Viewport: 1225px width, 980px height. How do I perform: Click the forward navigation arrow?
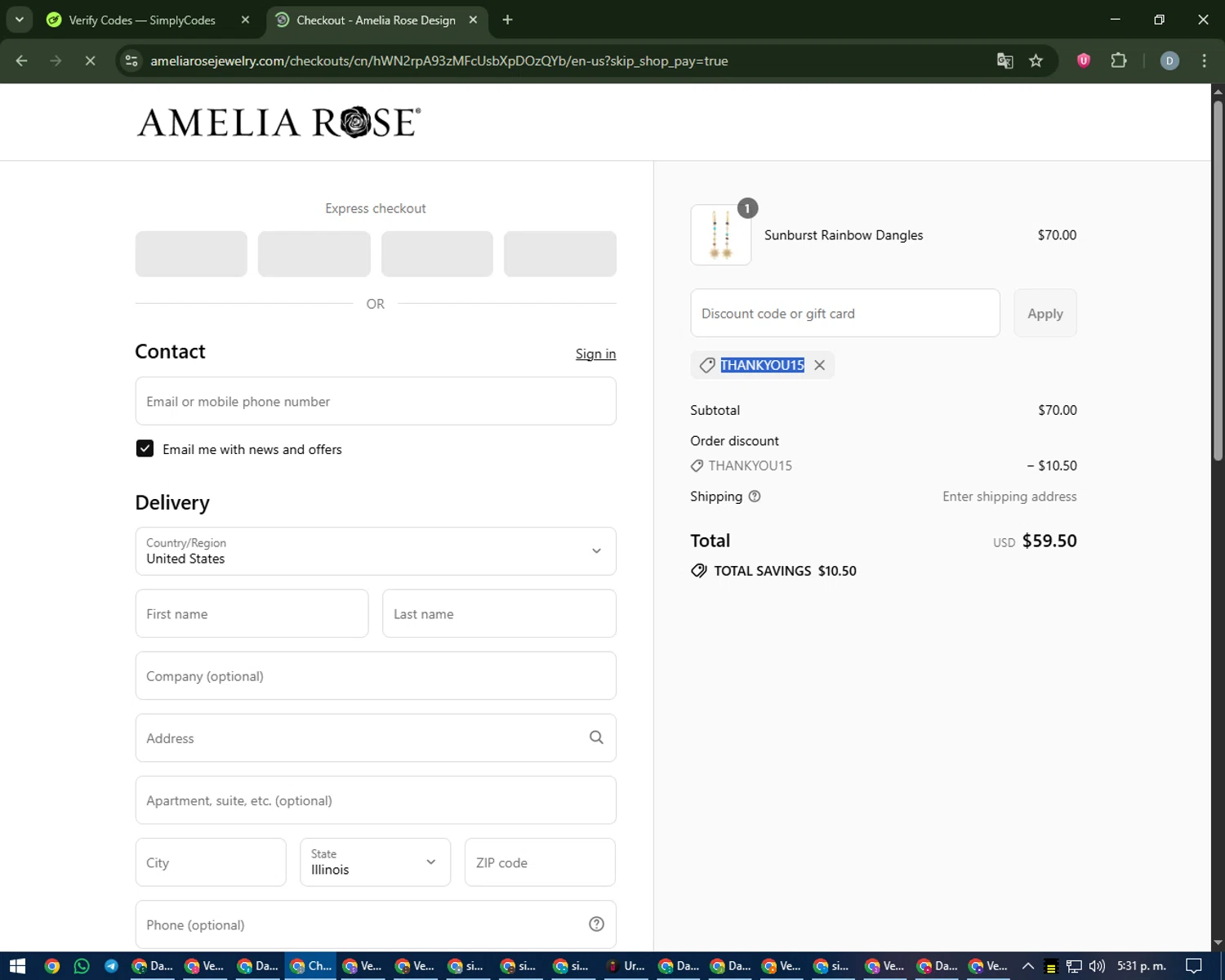[x=56, y=60]
